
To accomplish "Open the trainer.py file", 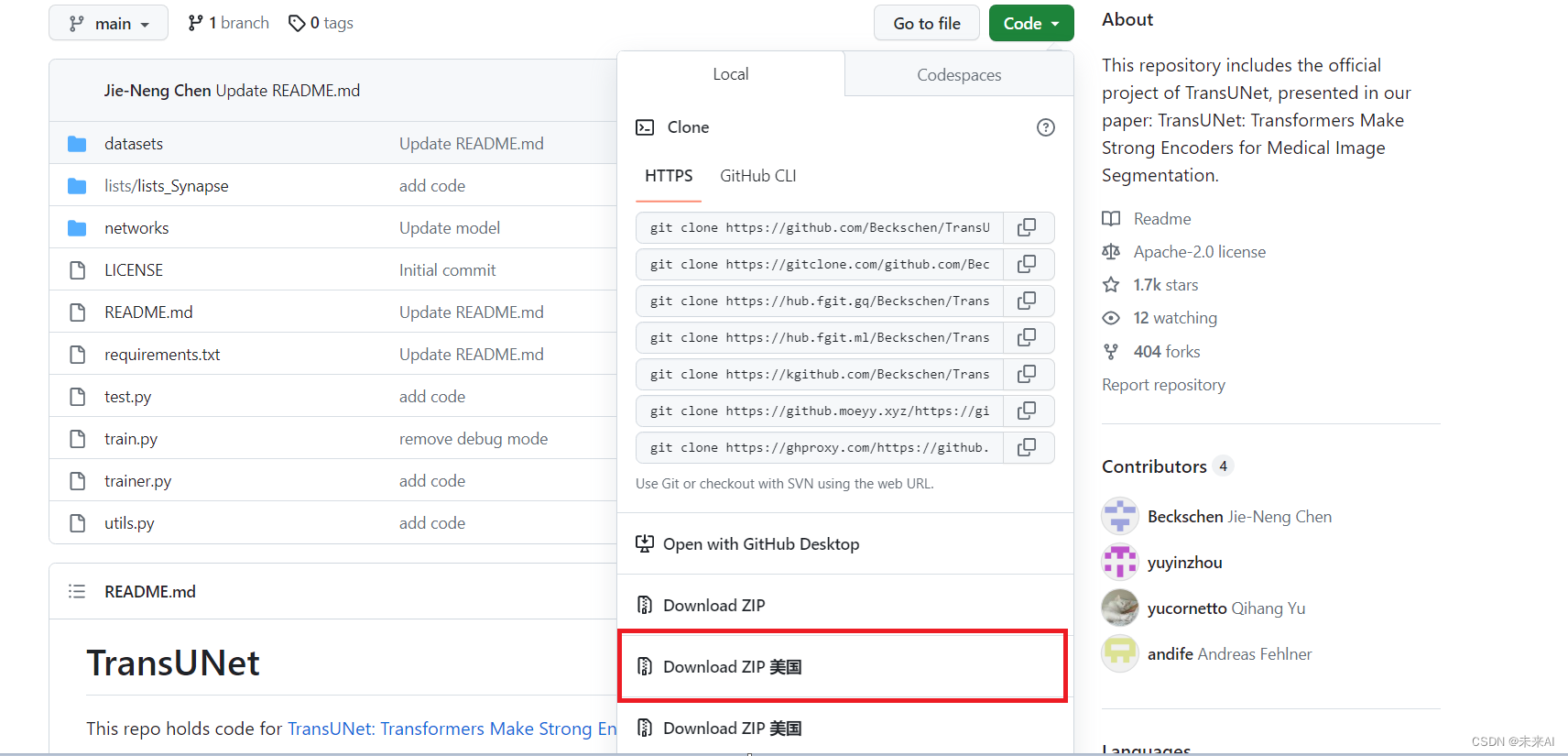I will click(x=137, y=481).
